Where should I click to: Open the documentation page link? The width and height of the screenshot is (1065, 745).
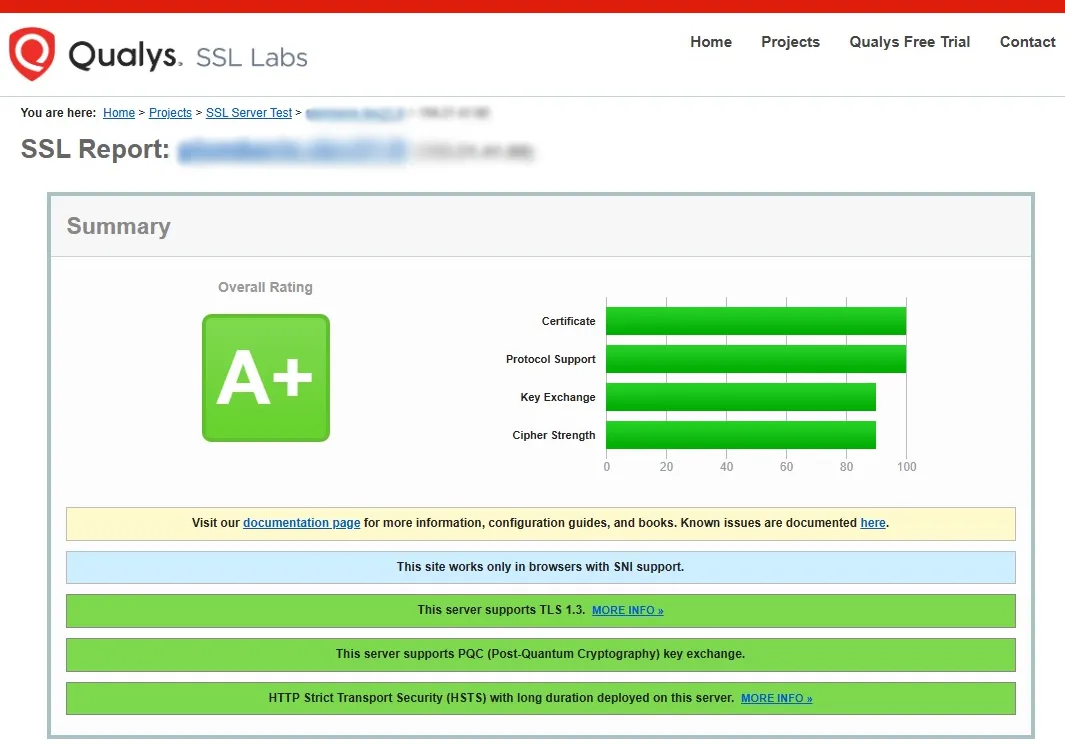[x=302, y=523]
